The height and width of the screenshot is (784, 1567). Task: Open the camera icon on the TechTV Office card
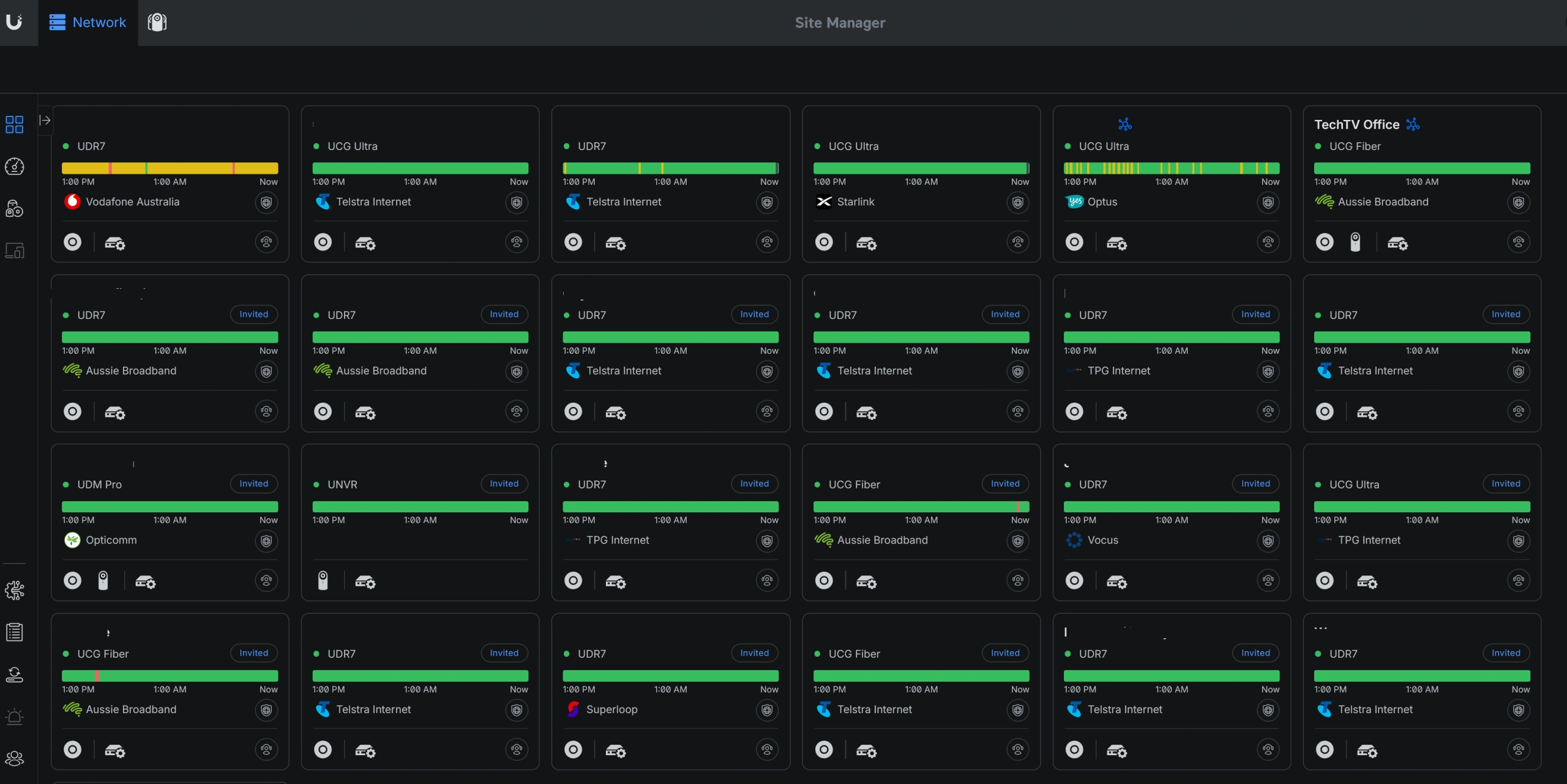(x=1356, y=242)
